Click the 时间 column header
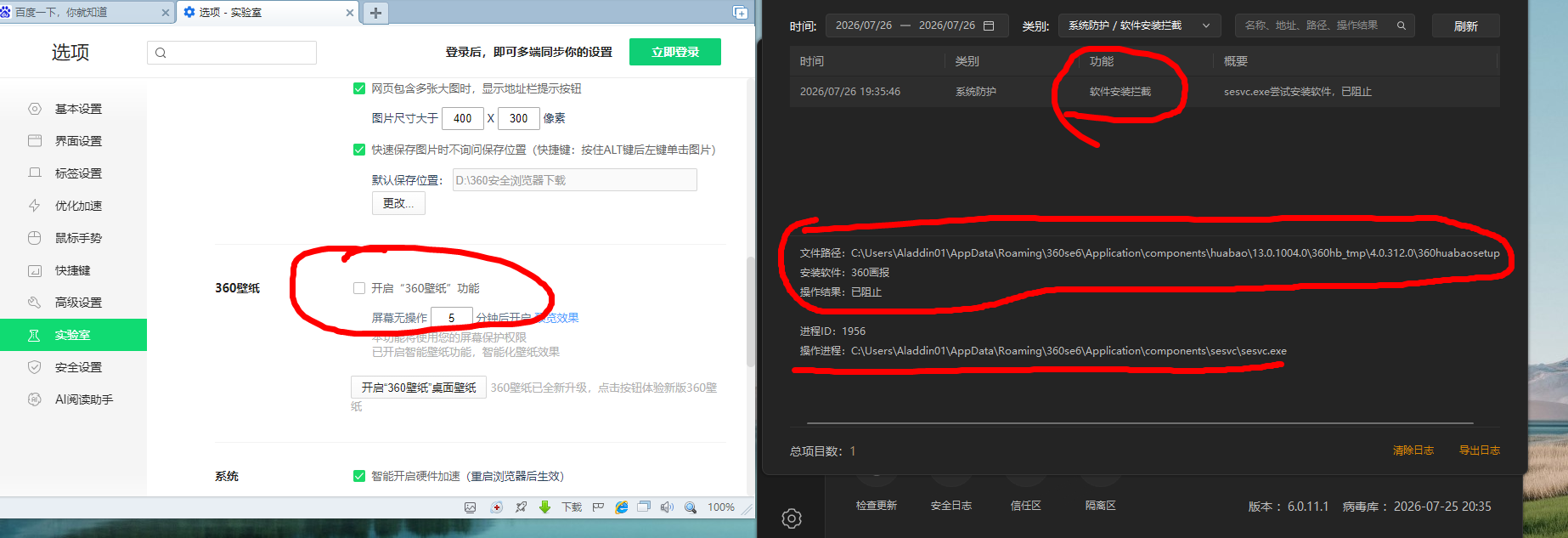The height and width of the screenshot is (538, 1568). point(812,61)
